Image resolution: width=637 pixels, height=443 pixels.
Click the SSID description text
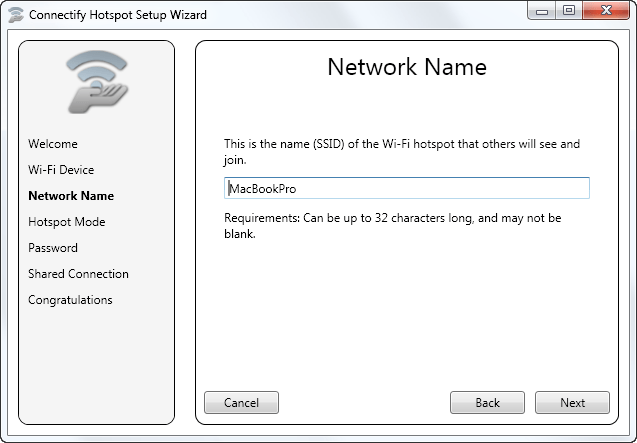coord(401,151)
